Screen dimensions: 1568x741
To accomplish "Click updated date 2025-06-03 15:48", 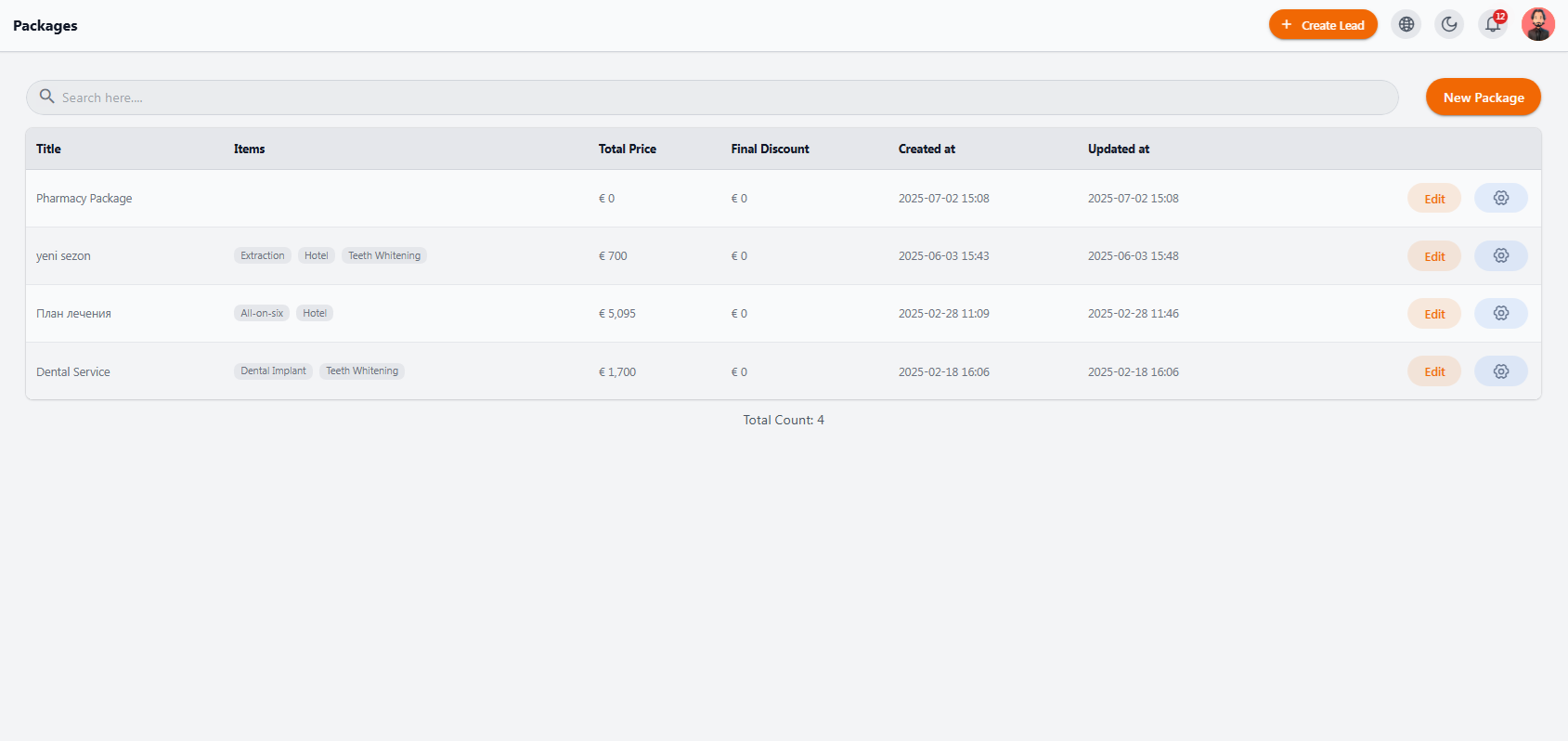I will point(1134,256).
